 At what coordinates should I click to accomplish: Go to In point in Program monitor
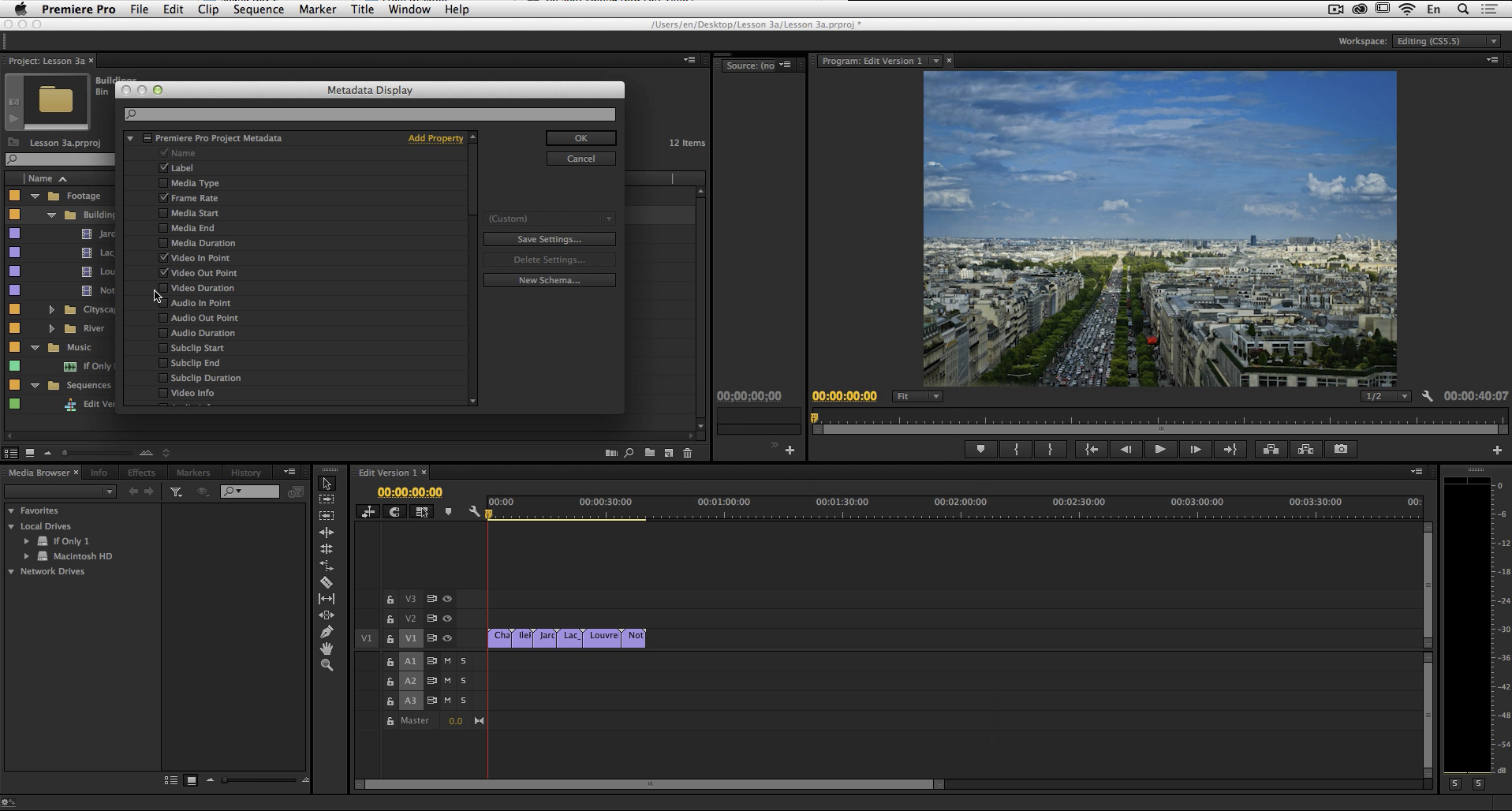coord(1091,449)
